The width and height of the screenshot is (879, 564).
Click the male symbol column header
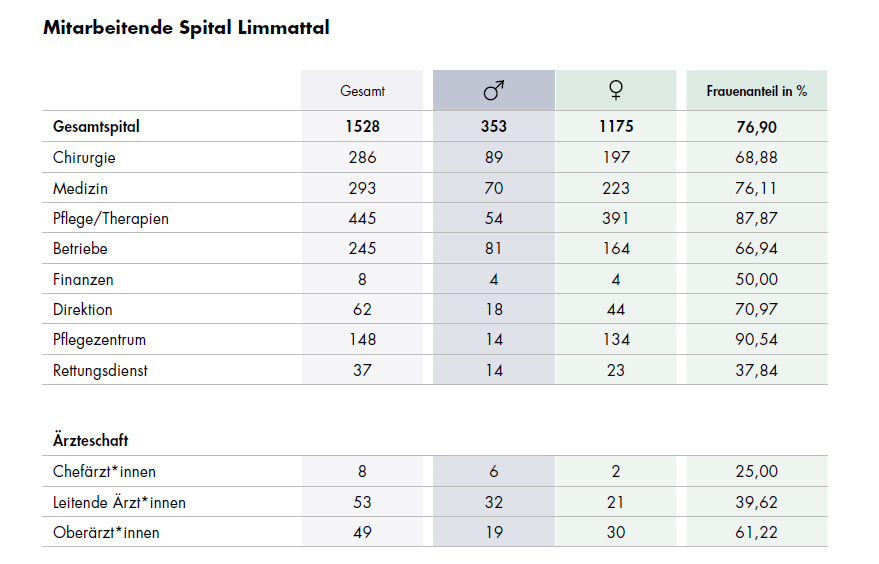coord(493,91)
